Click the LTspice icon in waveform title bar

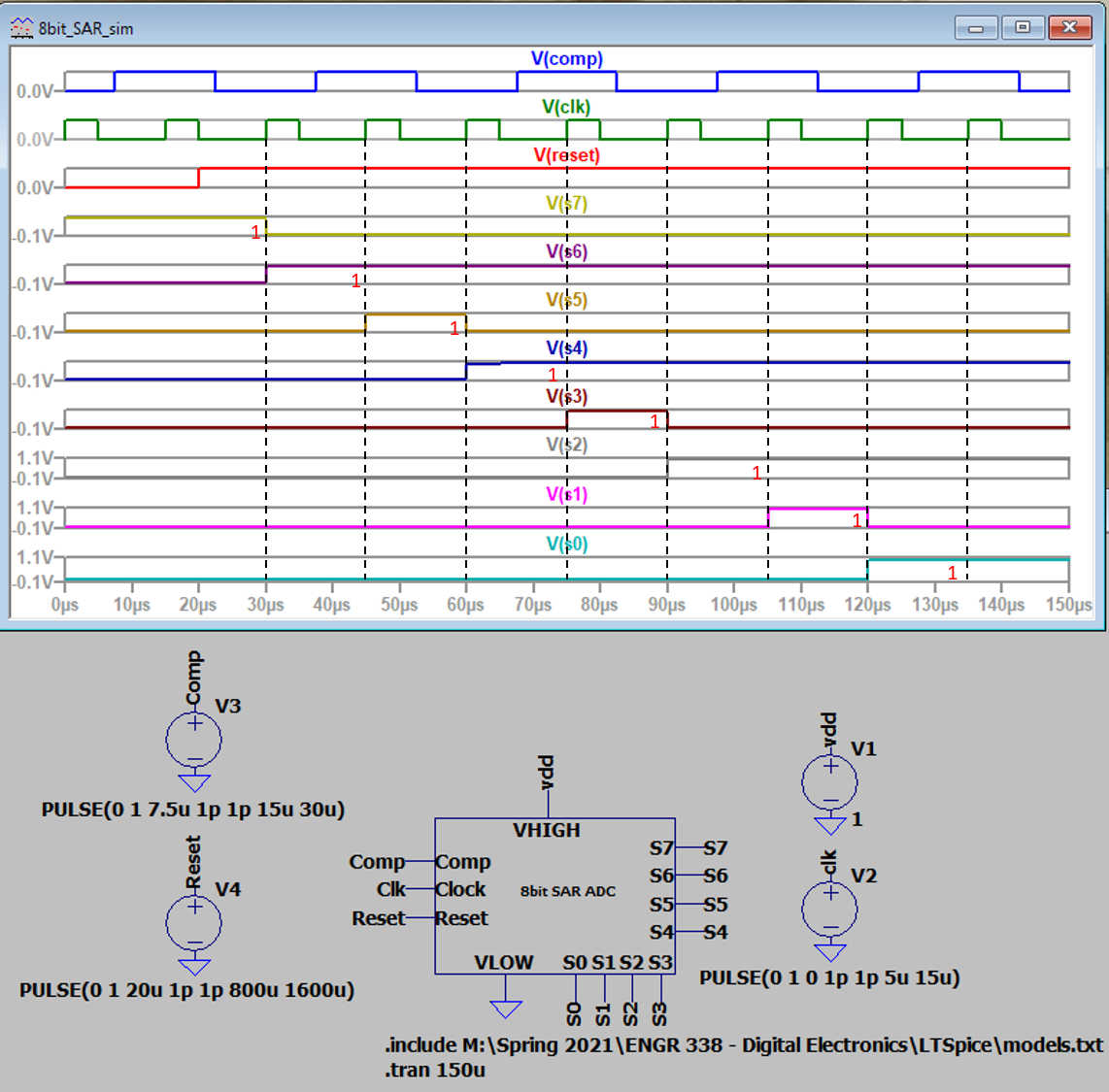[x=22, y=28]
